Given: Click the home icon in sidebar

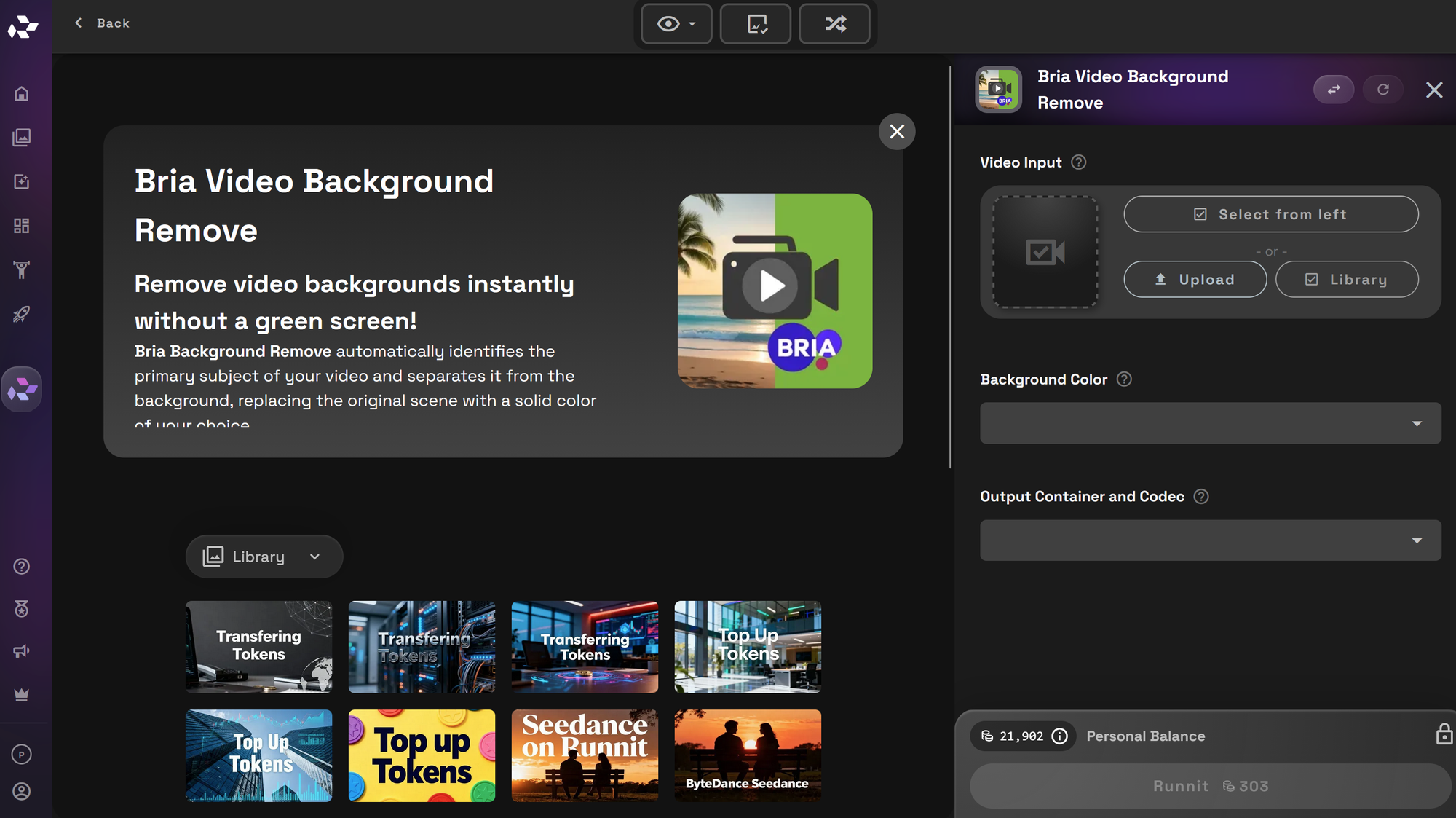Looking at the screenshot, I should pyautogui.click(x=22, y=94).
